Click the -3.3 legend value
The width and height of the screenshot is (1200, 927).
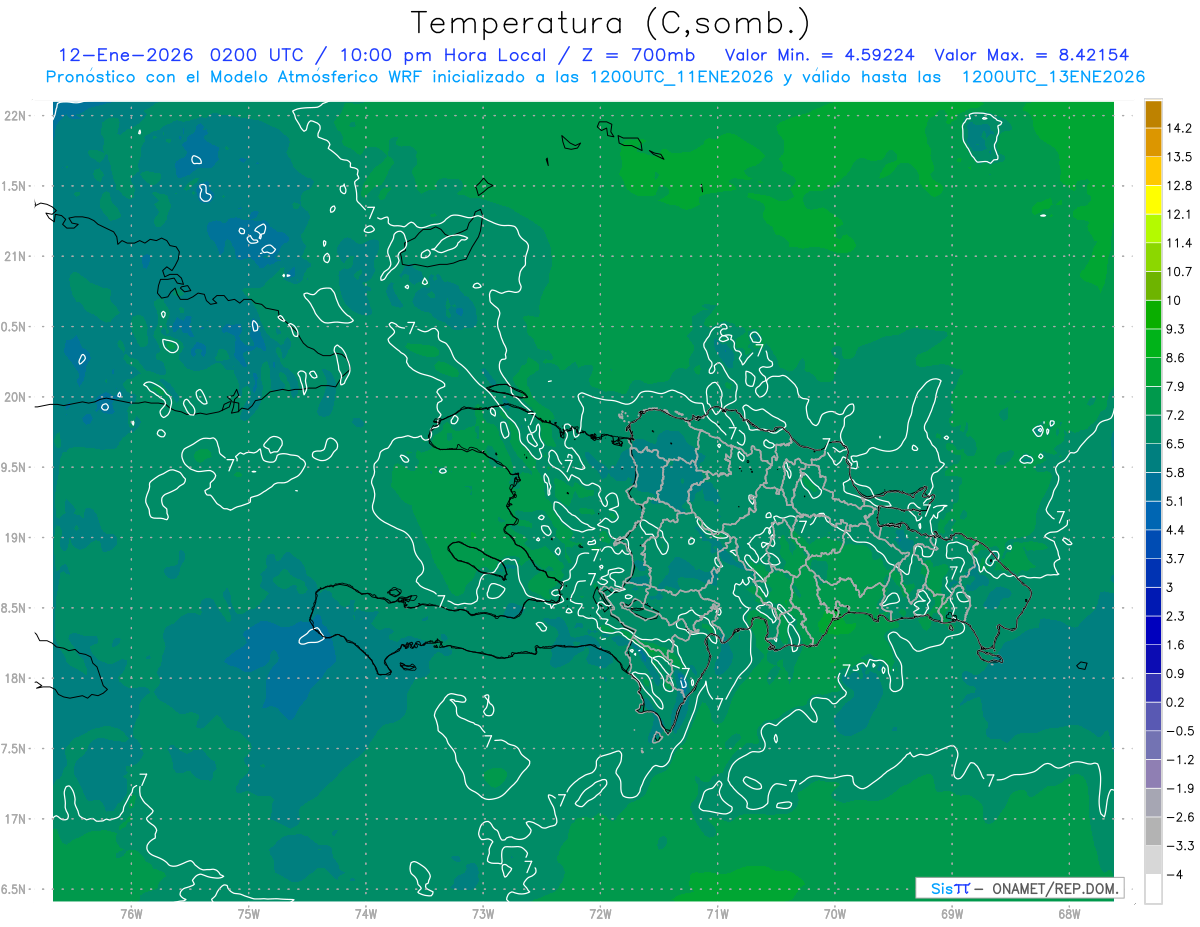pyautogui.click(x=1180, y=846)
